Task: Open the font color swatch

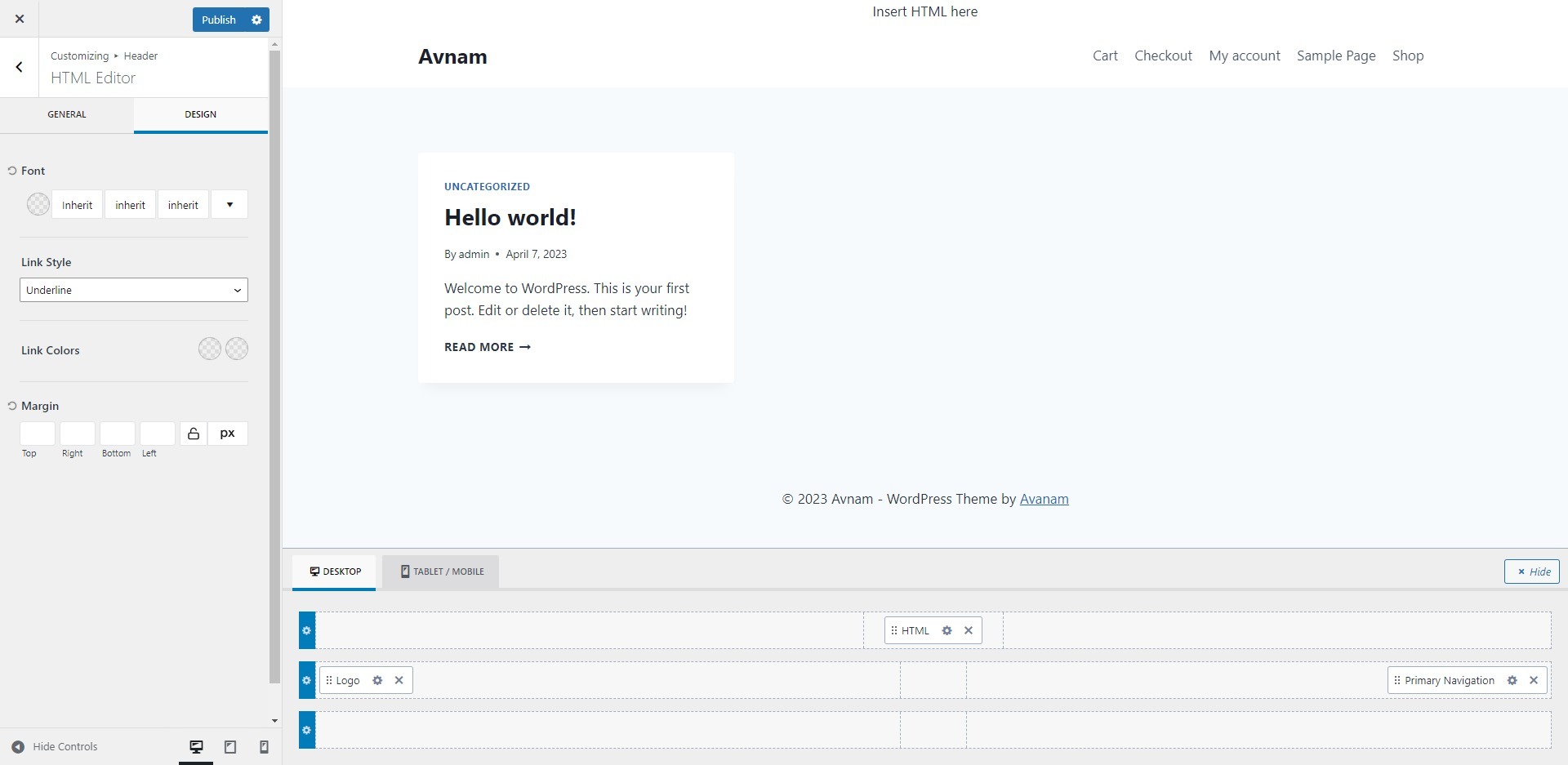Action: [x=38, y=204]
